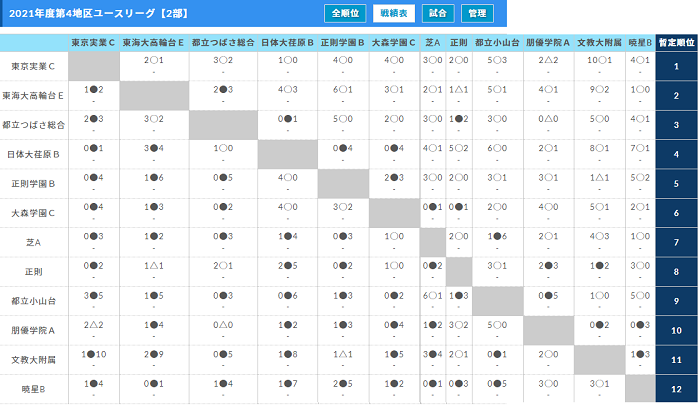Click column header 正則学園B
The image size is (700, 406).
point(343,43)
